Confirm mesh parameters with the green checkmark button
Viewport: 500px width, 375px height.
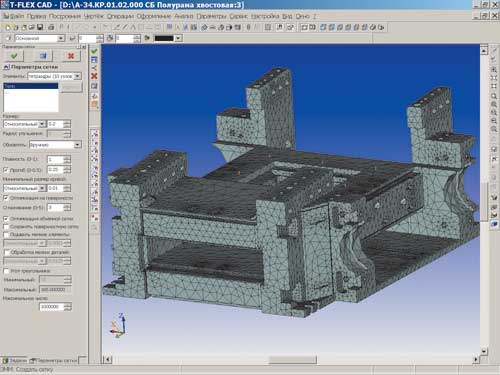click(x=14, y=56)
